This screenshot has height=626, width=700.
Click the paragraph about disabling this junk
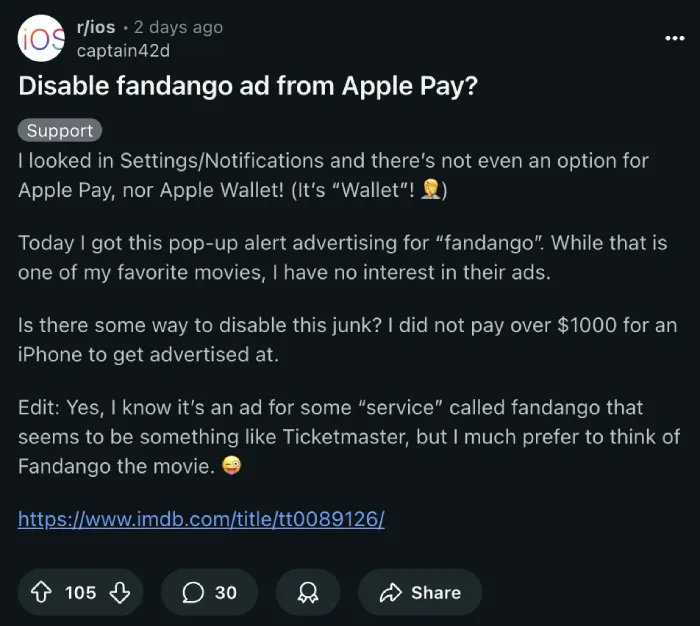[x=347, y=340]
